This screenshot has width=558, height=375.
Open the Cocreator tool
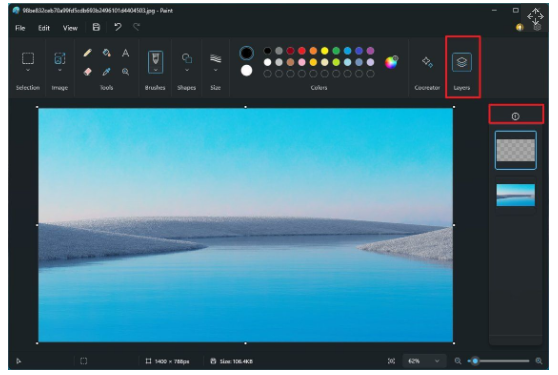coord(427,62)
